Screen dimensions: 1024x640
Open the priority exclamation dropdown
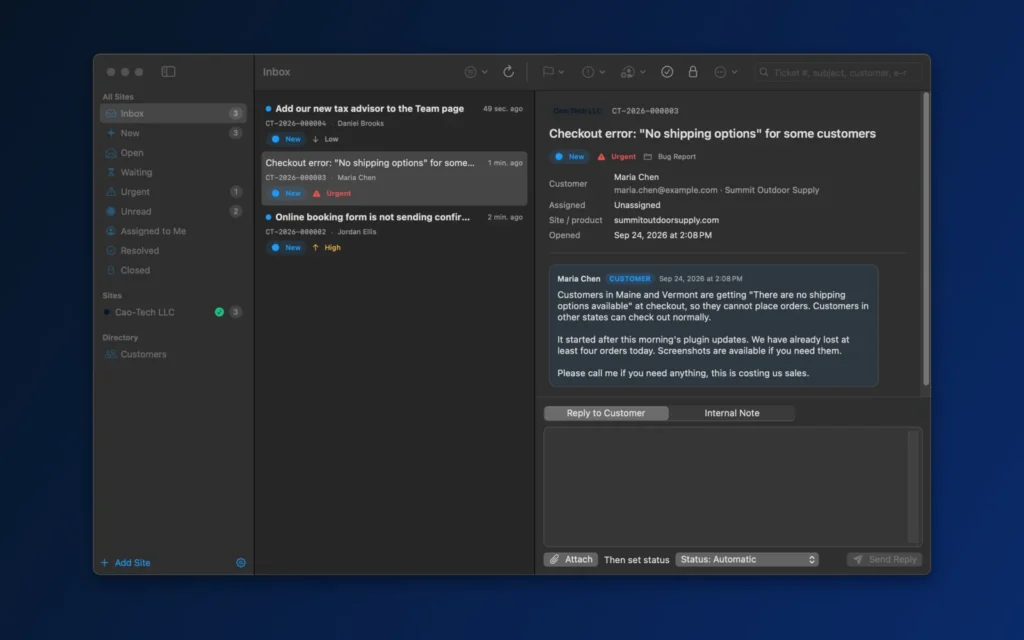pos(593,72)
